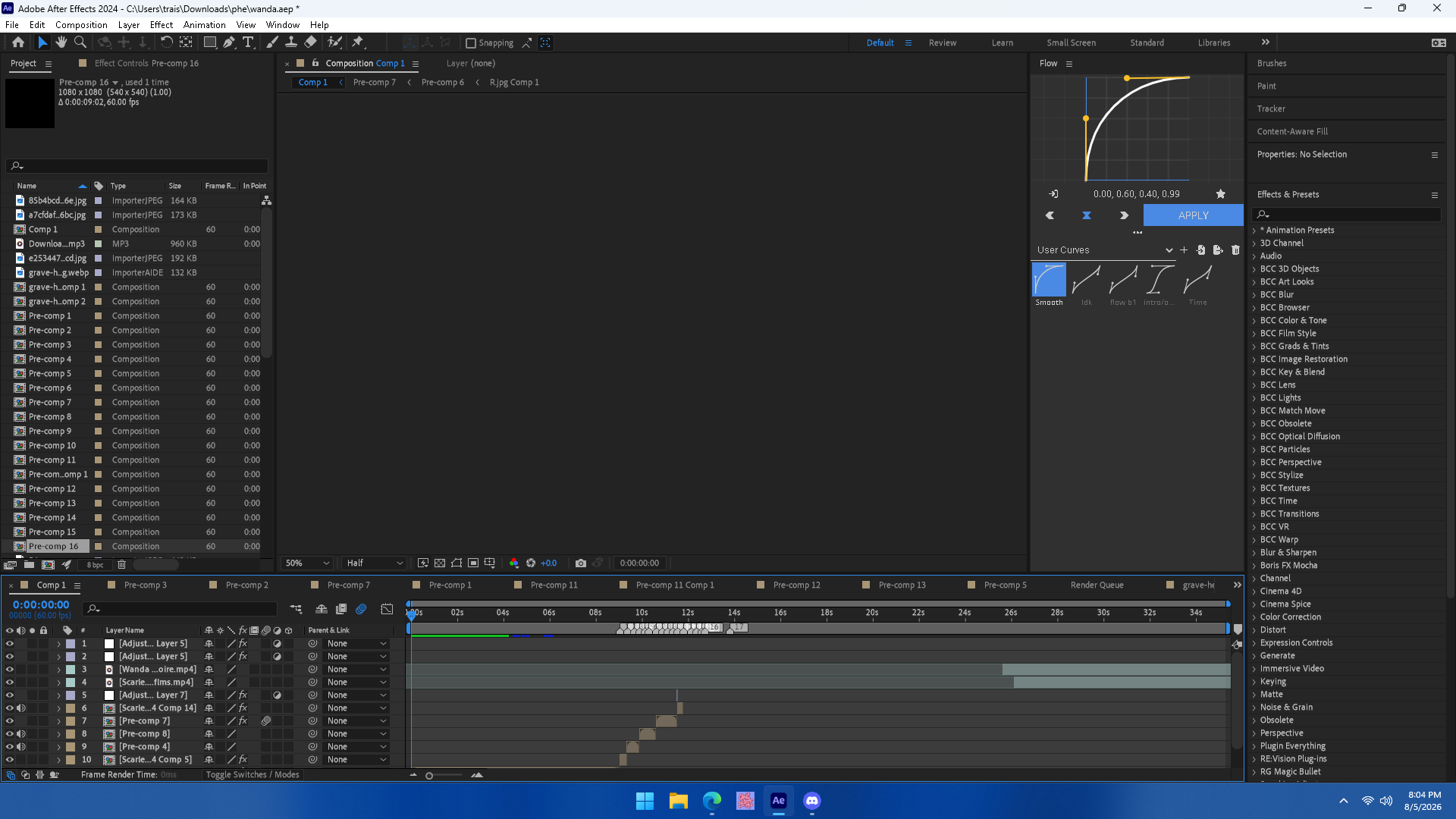The height and width of the screenshot is (819, 1456).
Task: Select the Eraser tool
Action: click(x=310, y=42)
